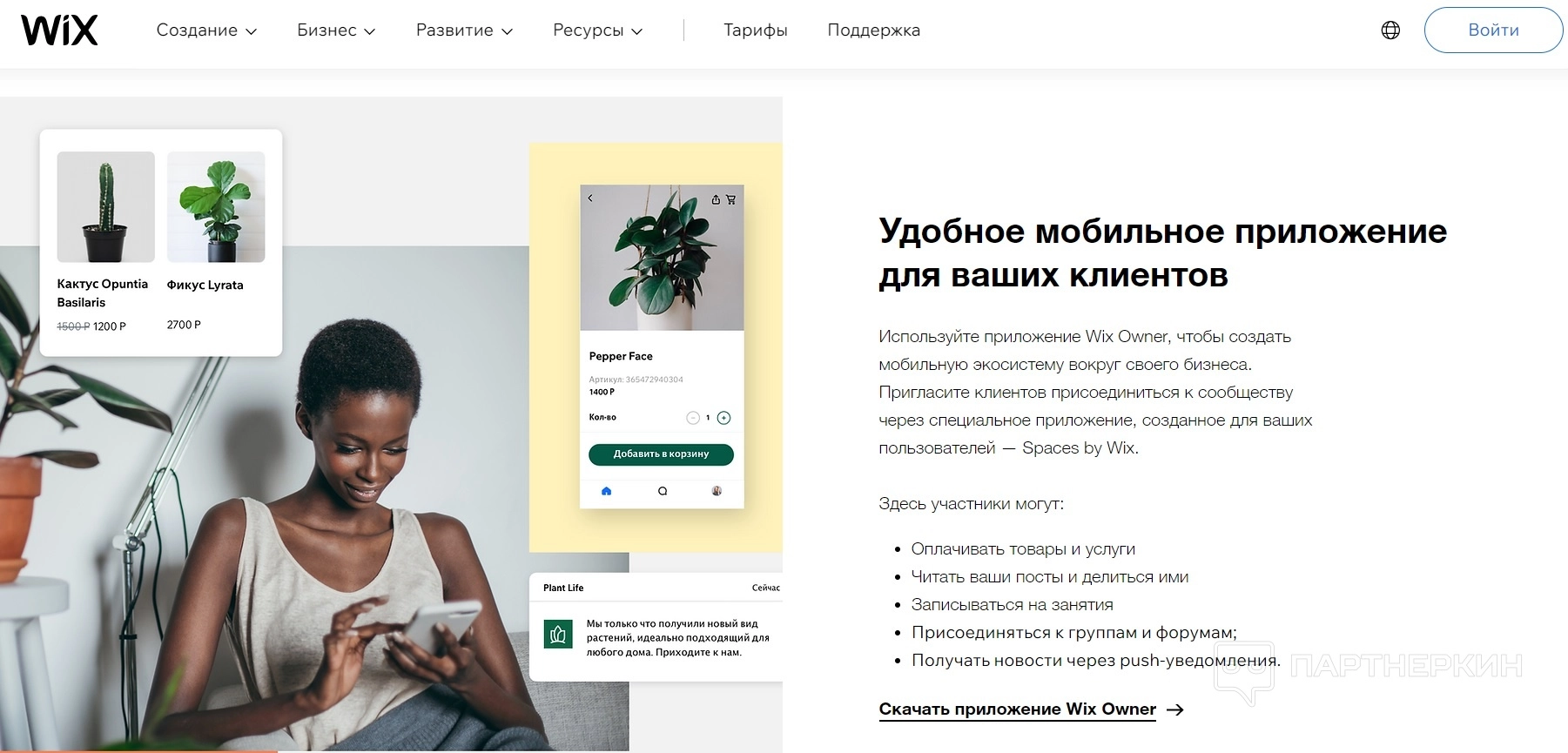The width and height of the screenshot is (1568, 753).
Task: Expand the Ресурсы dropdown menu
Action: (x=597, y=30)
